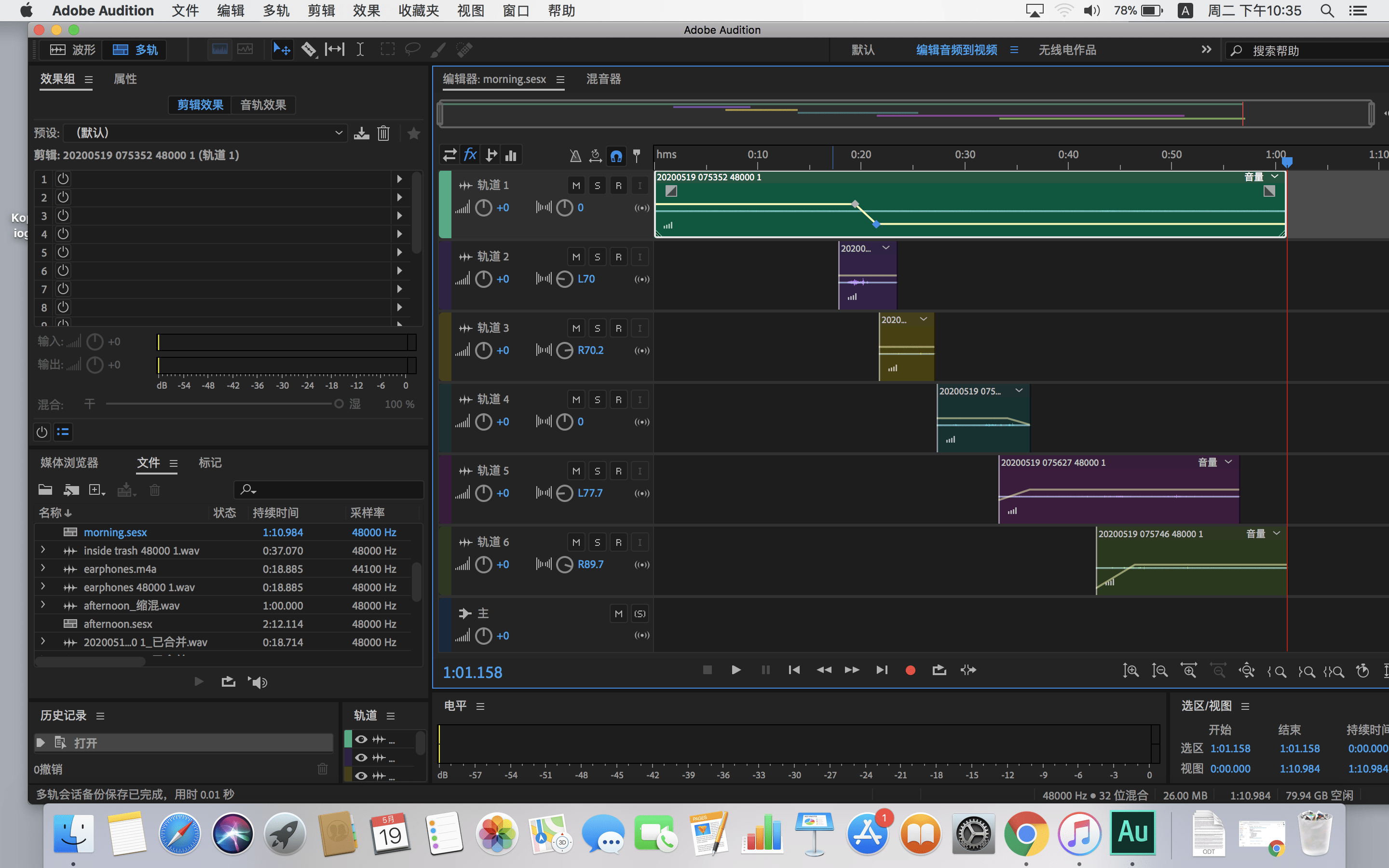Expand earphones.m4a file item
Screen dimensions: 1389x868
[x=43, y=569]
